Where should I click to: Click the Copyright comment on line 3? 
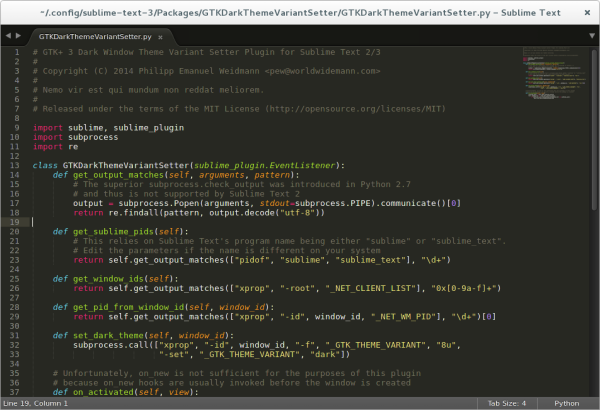tap(207, 71)
